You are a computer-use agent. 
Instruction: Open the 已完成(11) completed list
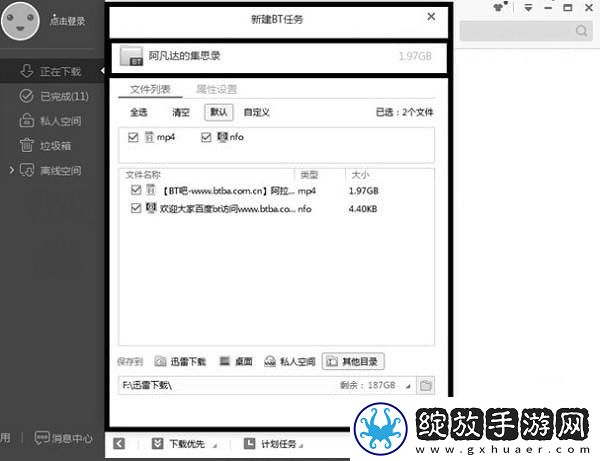pyautogui.click(x=54, y=96)
